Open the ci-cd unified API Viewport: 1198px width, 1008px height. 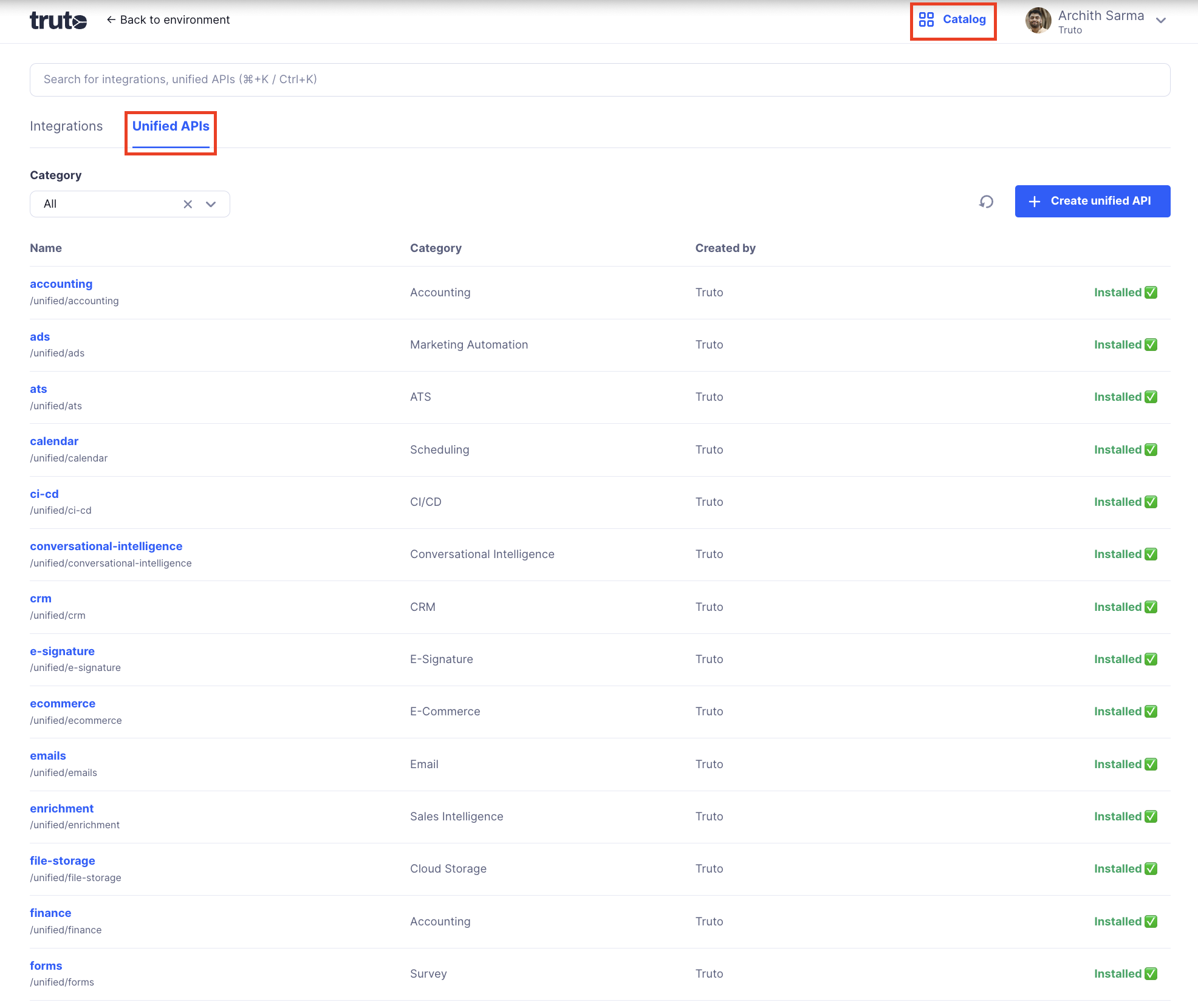click(x=44, y=494)
